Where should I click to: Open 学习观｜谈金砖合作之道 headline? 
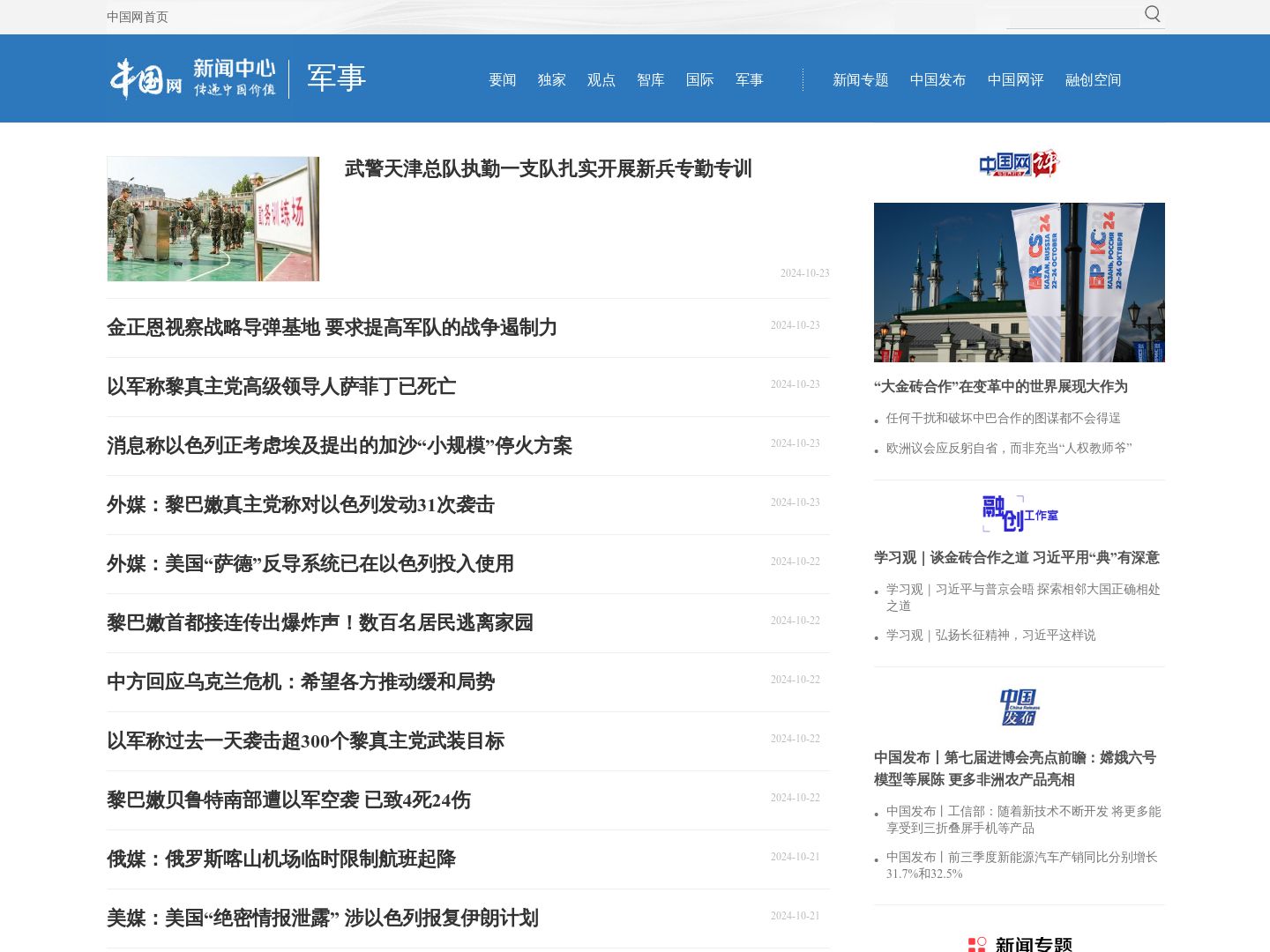click(1017, 557)
